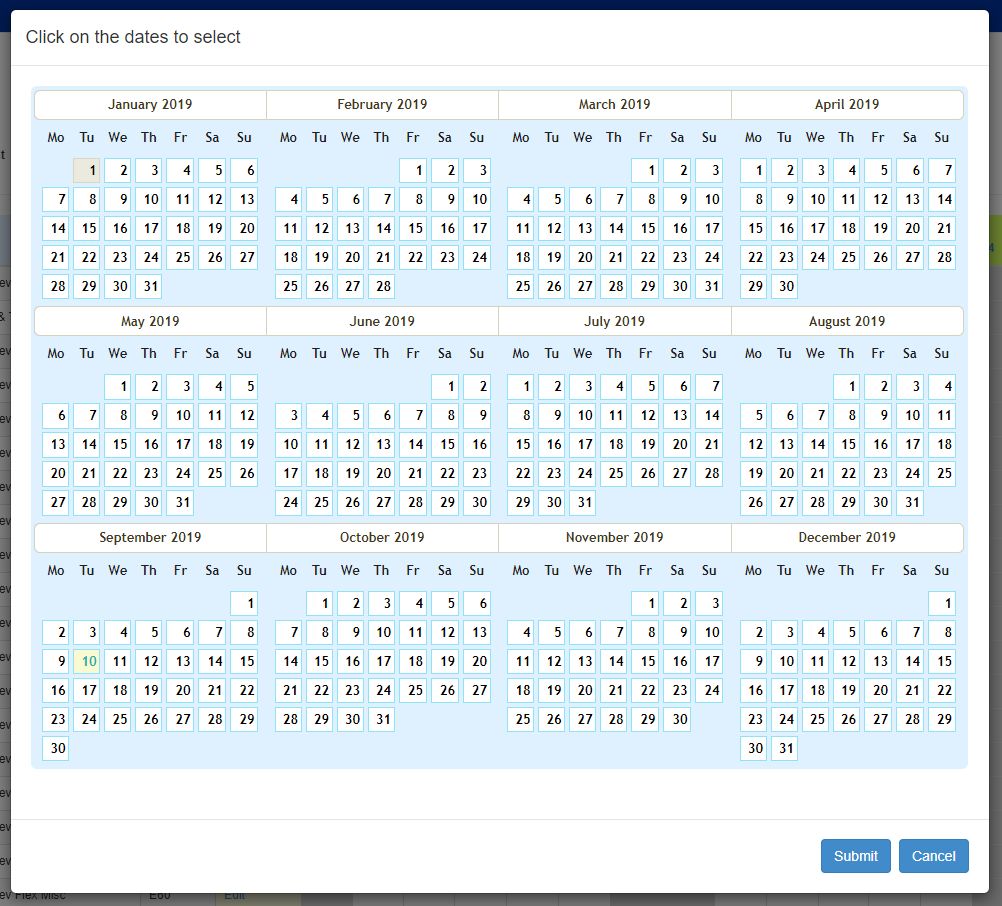Click the December 2019 month header

(847, 538)
